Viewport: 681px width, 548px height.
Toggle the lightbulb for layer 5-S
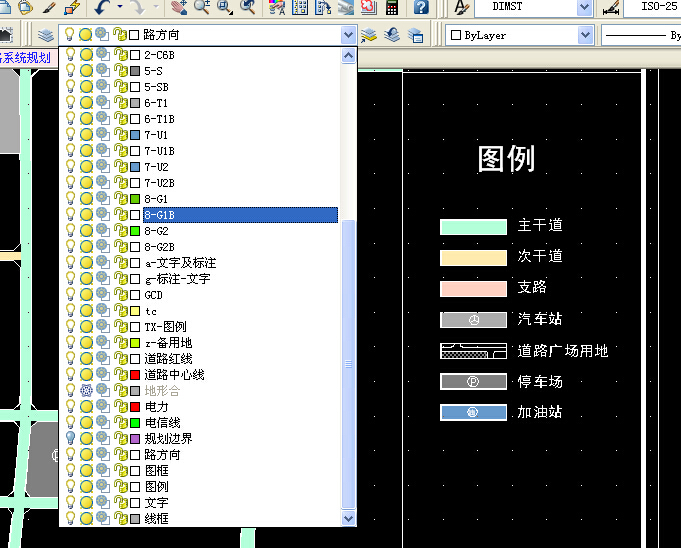pyautogui.click(x=70, y=71)
